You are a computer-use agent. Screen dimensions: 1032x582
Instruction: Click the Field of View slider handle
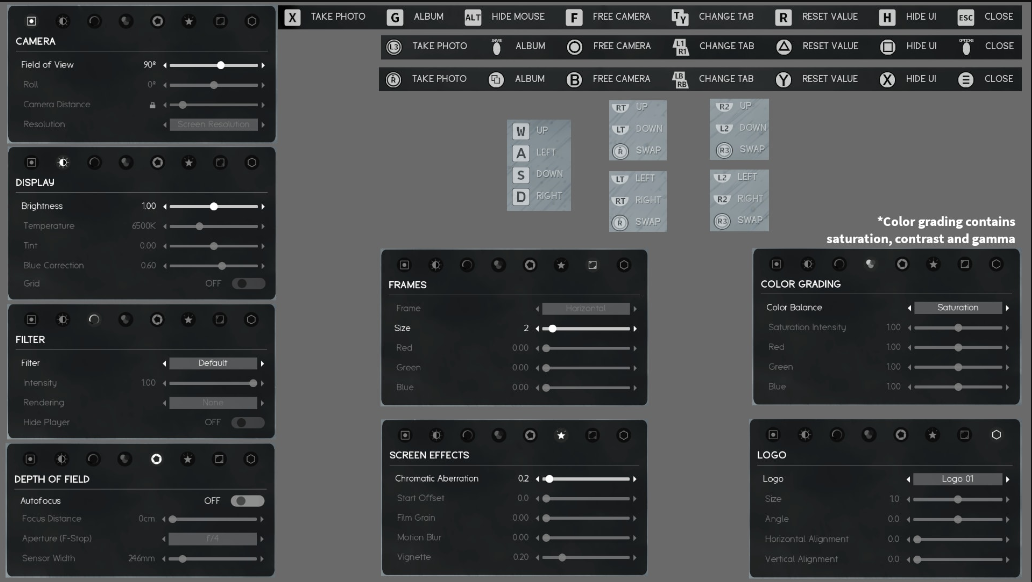[x=221, y=65]
